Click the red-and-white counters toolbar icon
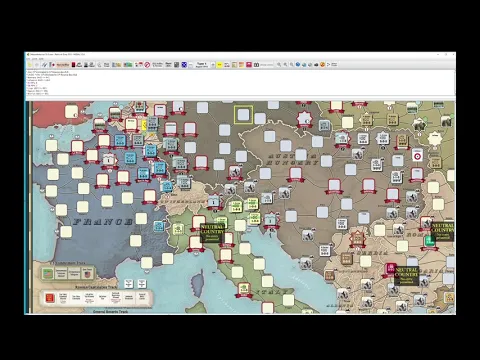The width and height of the screenshot is (480, 360). [x=139, y=65]
